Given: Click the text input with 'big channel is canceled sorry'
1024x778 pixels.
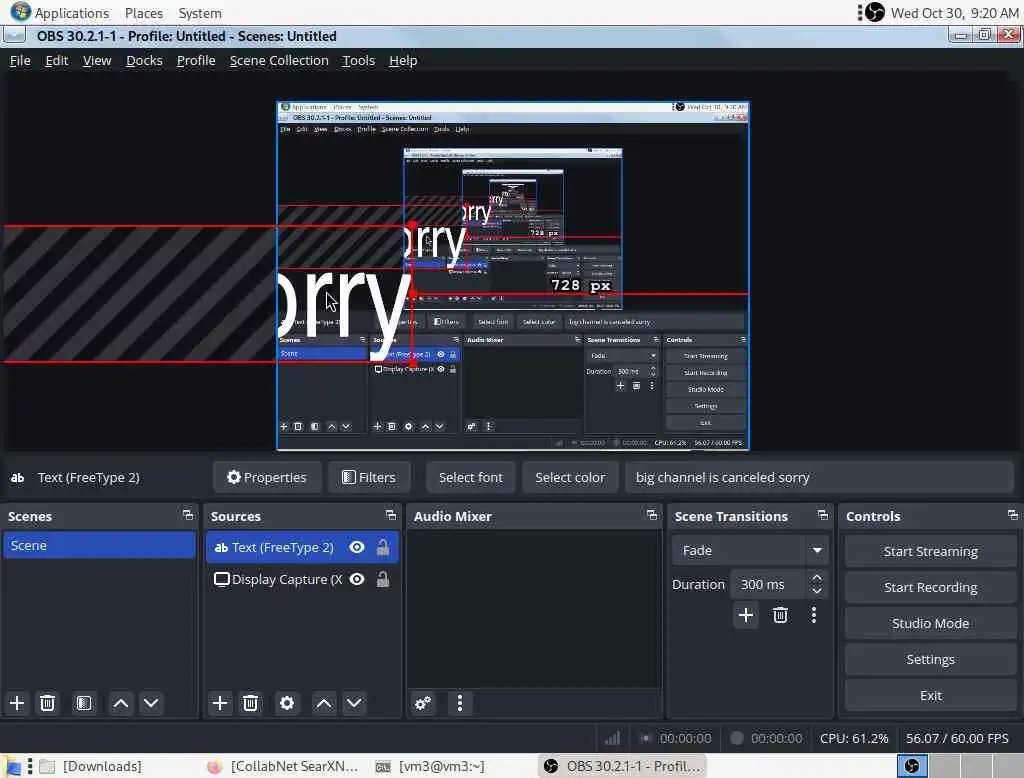Looking at the screenshot, I should point(820,478).
